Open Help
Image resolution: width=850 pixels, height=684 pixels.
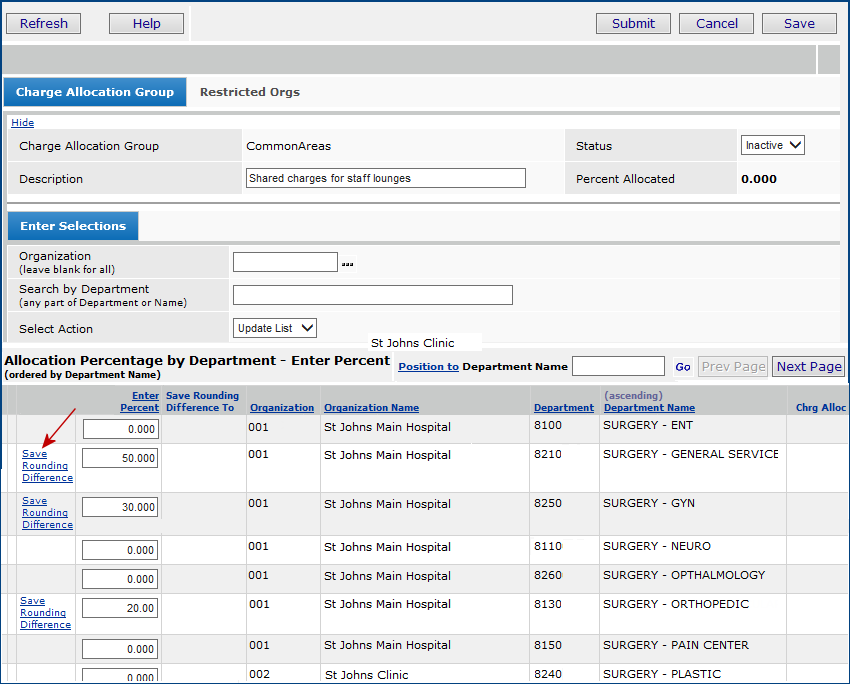pyautogui.click(x=146, y=24)
